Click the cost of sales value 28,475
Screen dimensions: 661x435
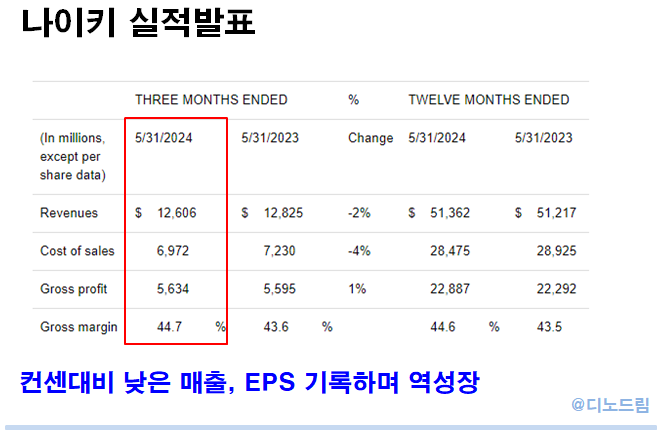click(x=450, y=251)
